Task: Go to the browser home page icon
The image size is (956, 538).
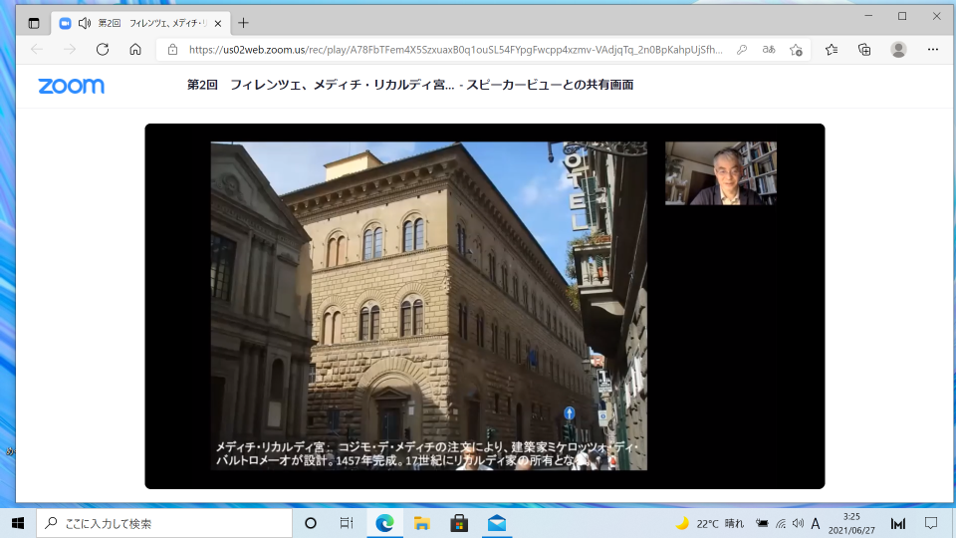Action: coord(135,49)
